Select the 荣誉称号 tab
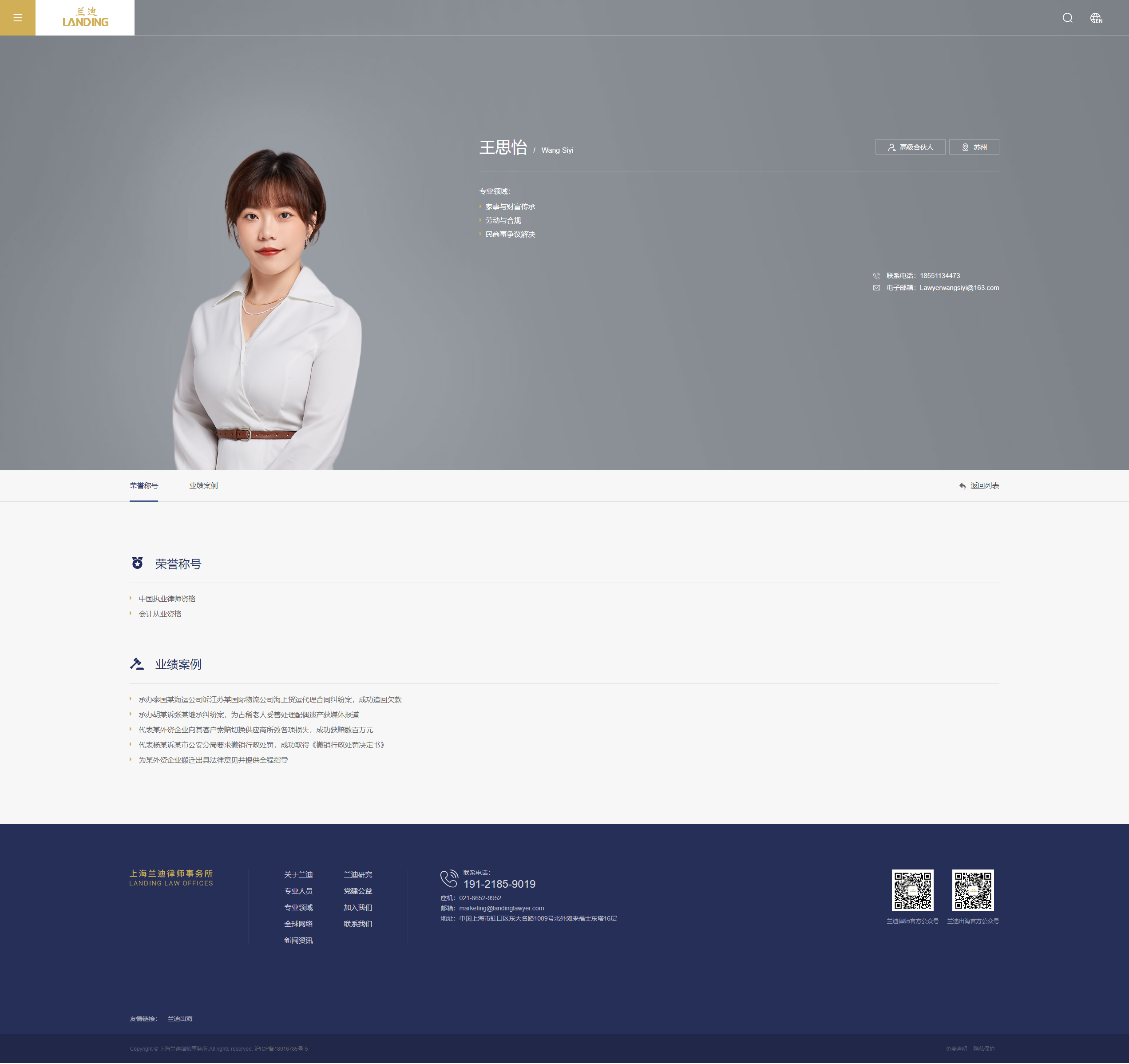1129x1064 pixels. (144, 486)
